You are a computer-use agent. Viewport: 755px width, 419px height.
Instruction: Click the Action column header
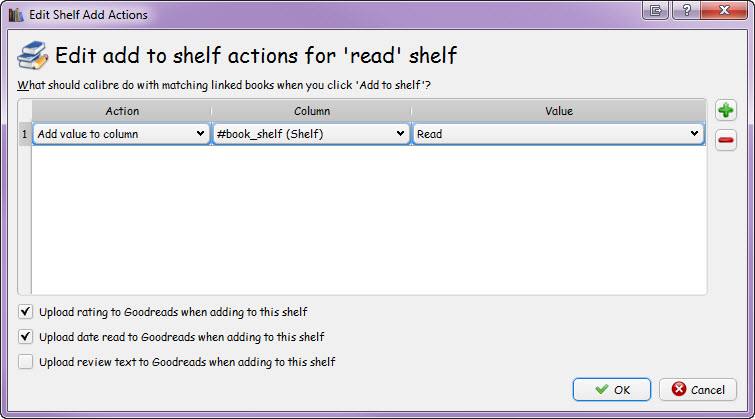click(x=121, y=111)
